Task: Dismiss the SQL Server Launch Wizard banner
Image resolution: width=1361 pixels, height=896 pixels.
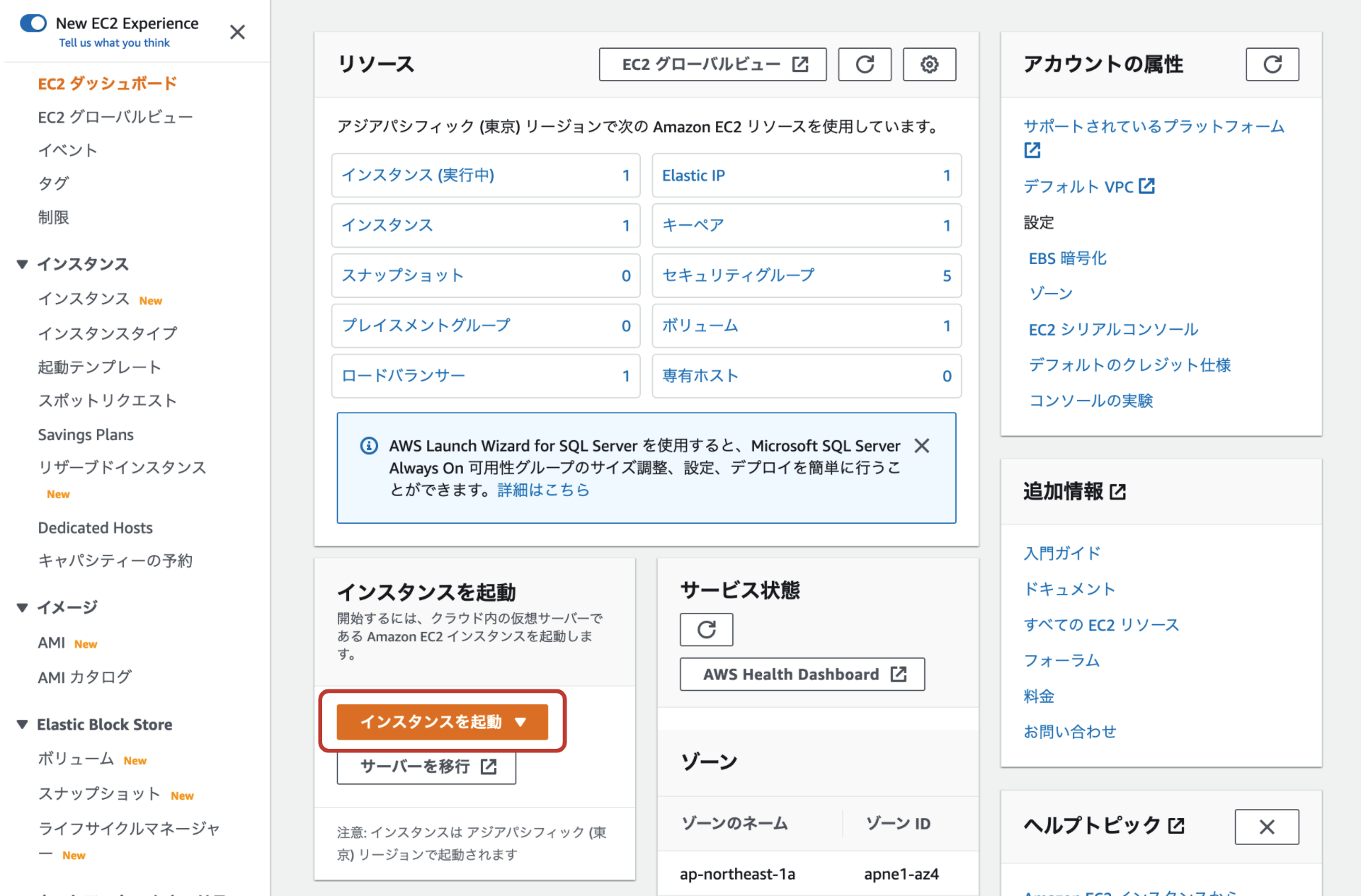Action: tap(921, 445)
